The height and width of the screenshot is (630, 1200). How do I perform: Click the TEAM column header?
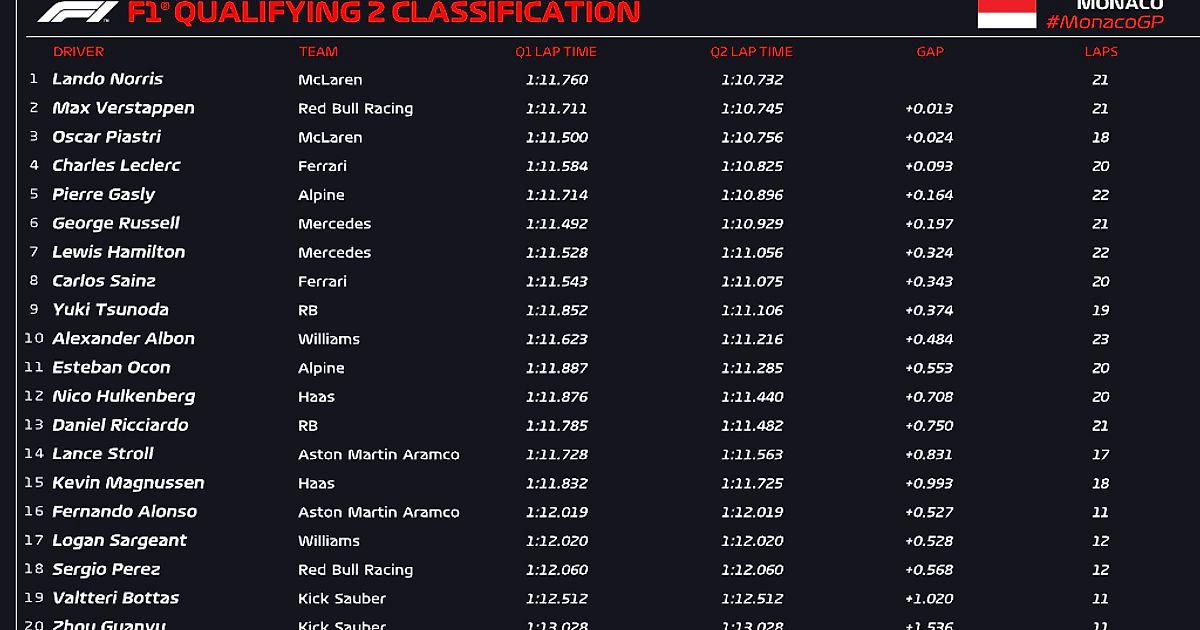318,52
